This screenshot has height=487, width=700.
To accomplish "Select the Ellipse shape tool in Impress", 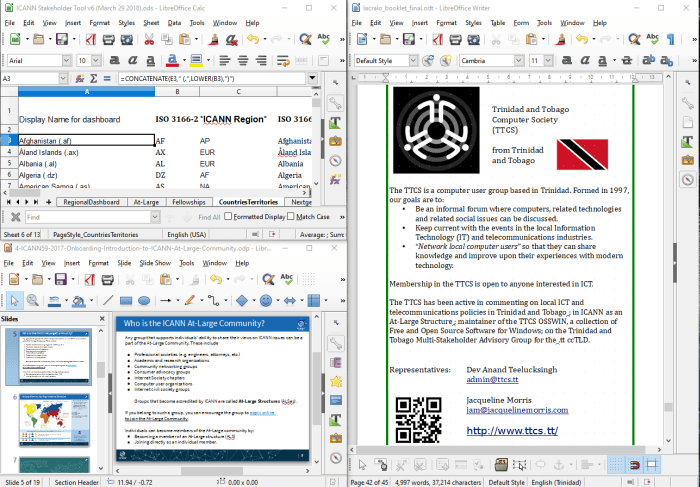I will [143, 300].
